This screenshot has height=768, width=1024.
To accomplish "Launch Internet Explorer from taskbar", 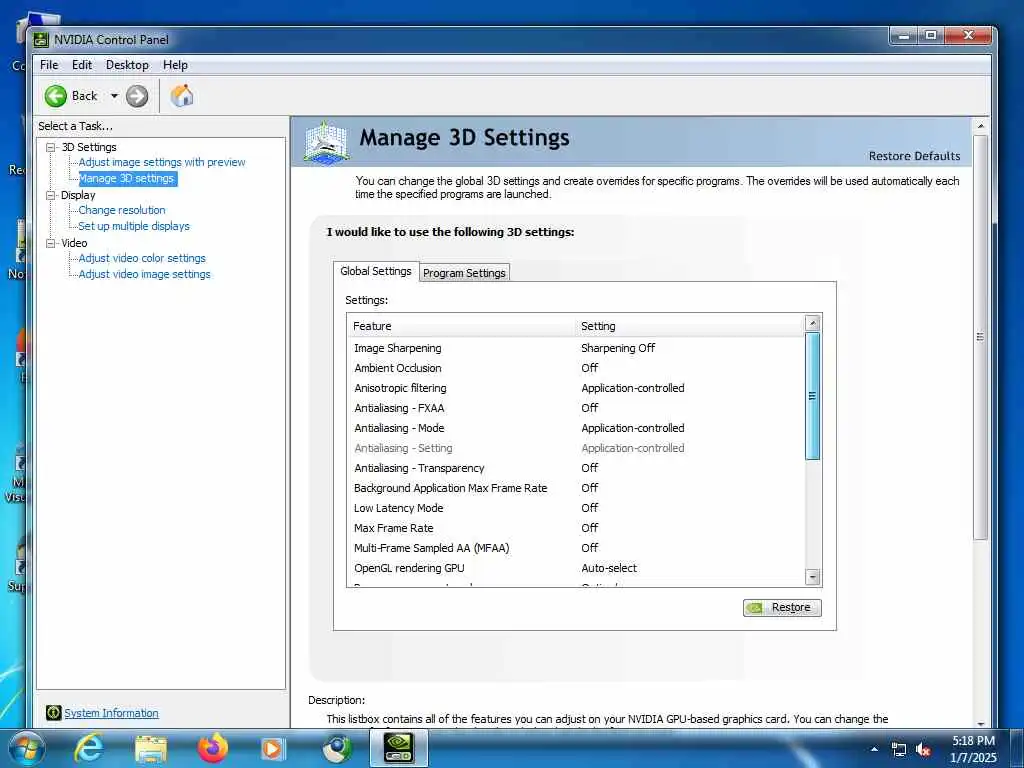I will click(x=88, y=749).
